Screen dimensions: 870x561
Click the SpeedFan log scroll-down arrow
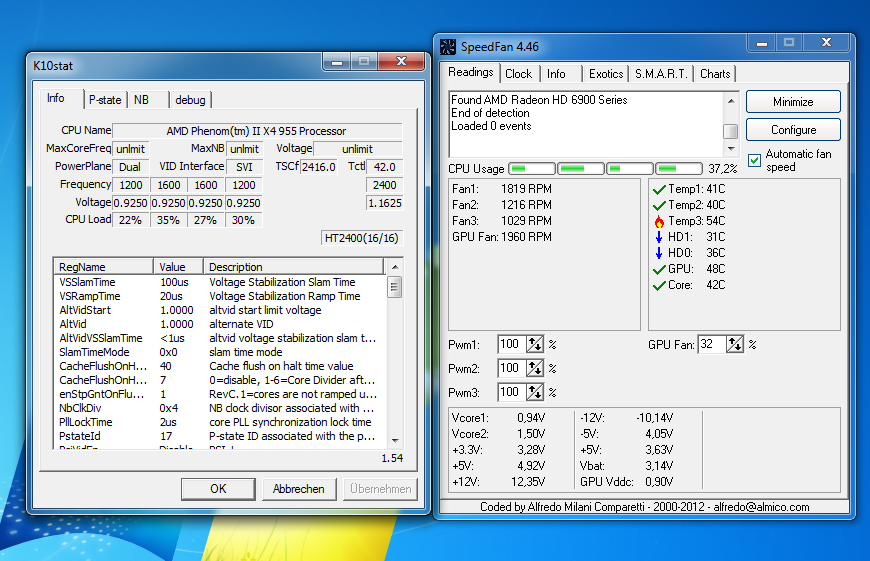pyautogui.click(x=731, y=148)
